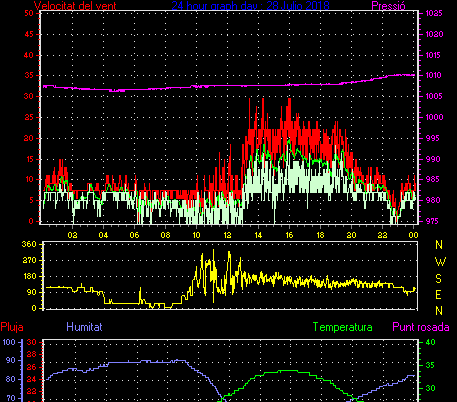457x402 pixels.
Task: Click the red wind gust peak near 16 hours
Action: pos(289,100)
